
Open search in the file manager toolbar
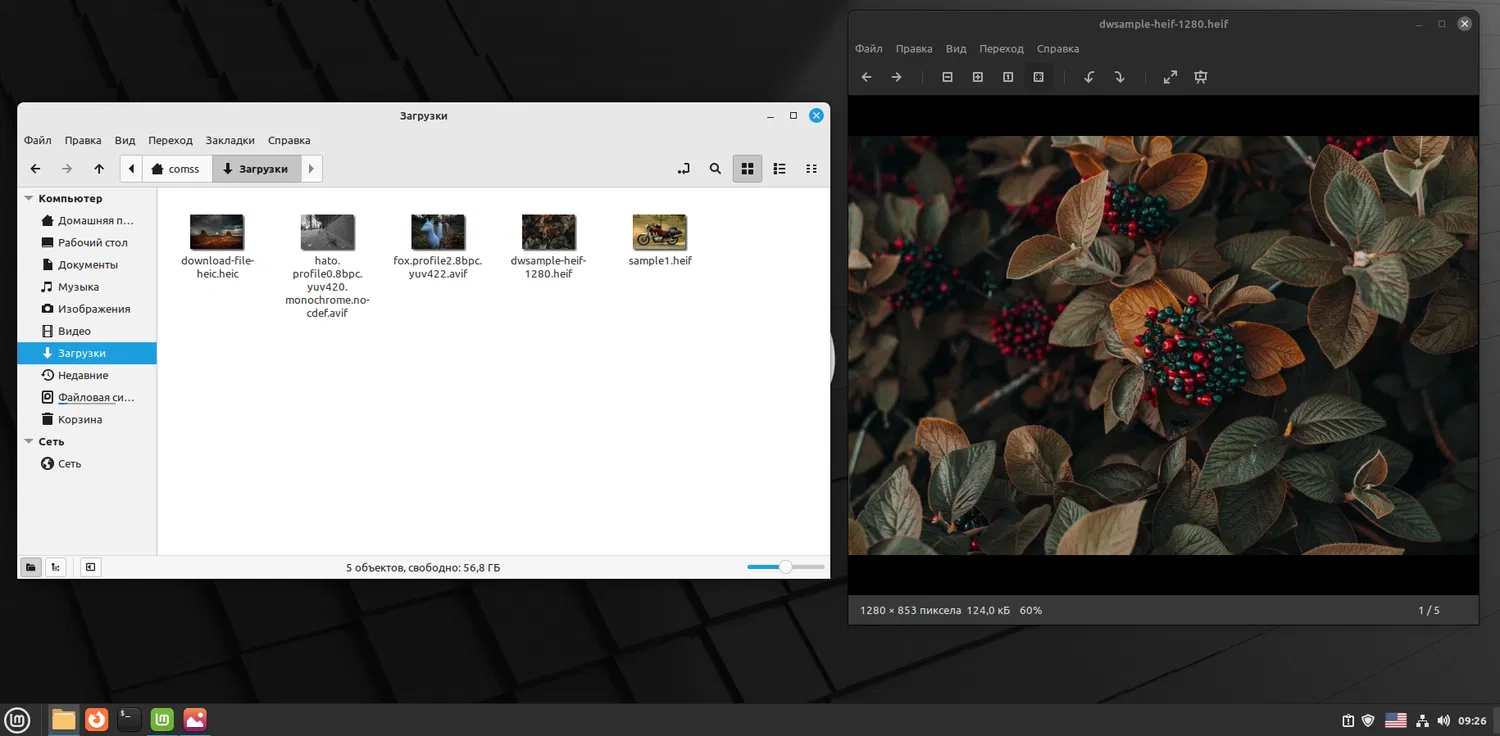point(715,169)
